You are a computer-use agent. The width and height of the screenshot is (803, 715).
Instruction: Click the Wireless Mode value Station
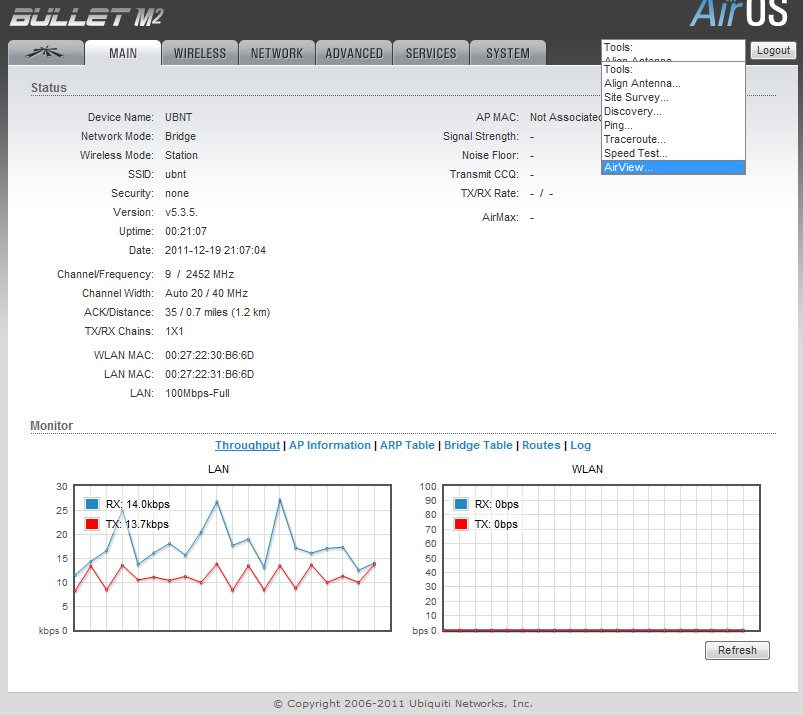click(181, 155)
